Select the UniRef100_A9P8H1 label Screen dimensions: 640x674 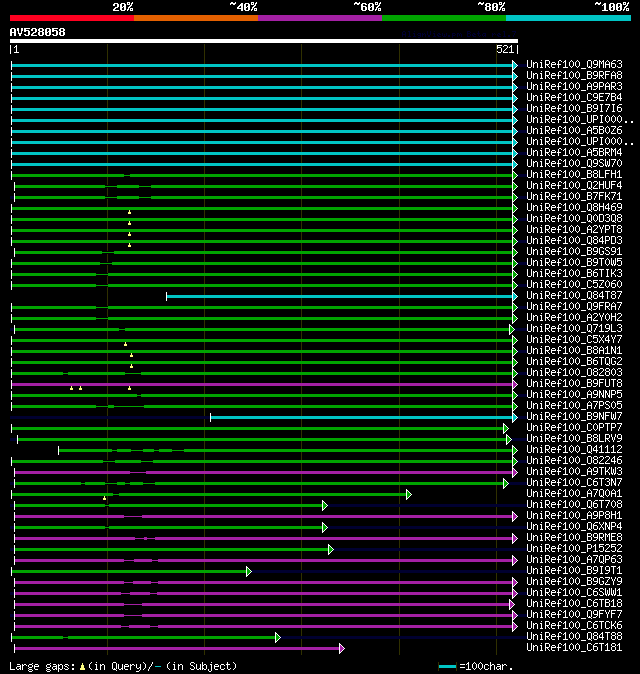(574, 516)
